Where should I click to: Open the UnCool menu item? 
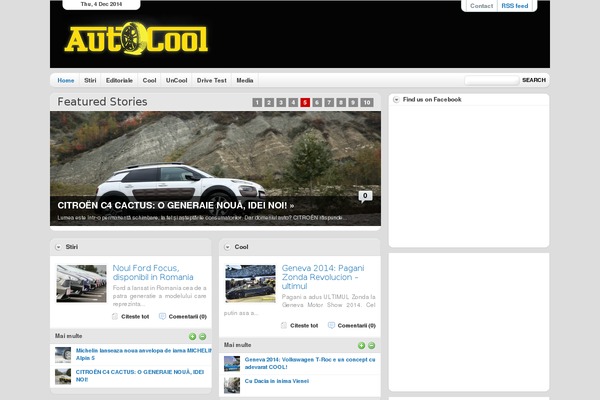[176, 80]
